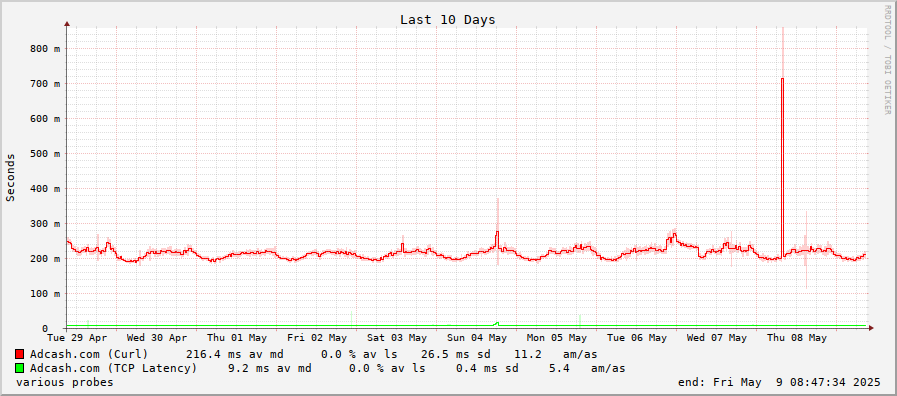This screenshot has height=396, width=897.
Task: Click the 'Wed 07 May' x-axis date label
Action: [x=717, y=338]
